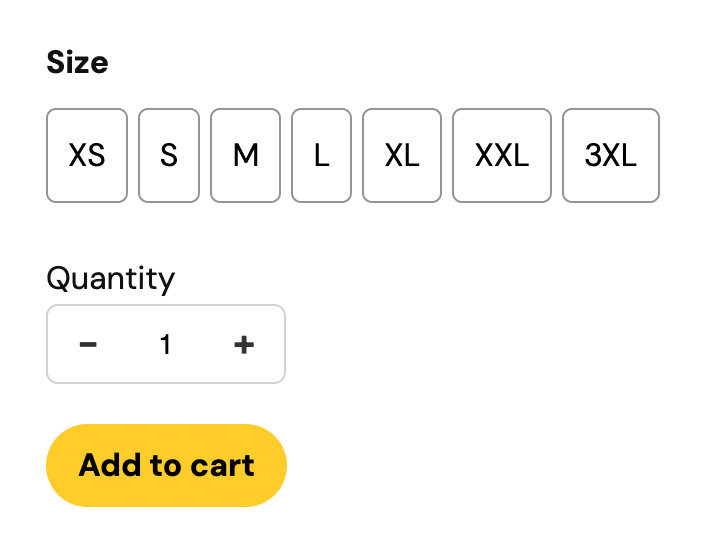
Task: Pick size M
Action: (x=245, y=156)
